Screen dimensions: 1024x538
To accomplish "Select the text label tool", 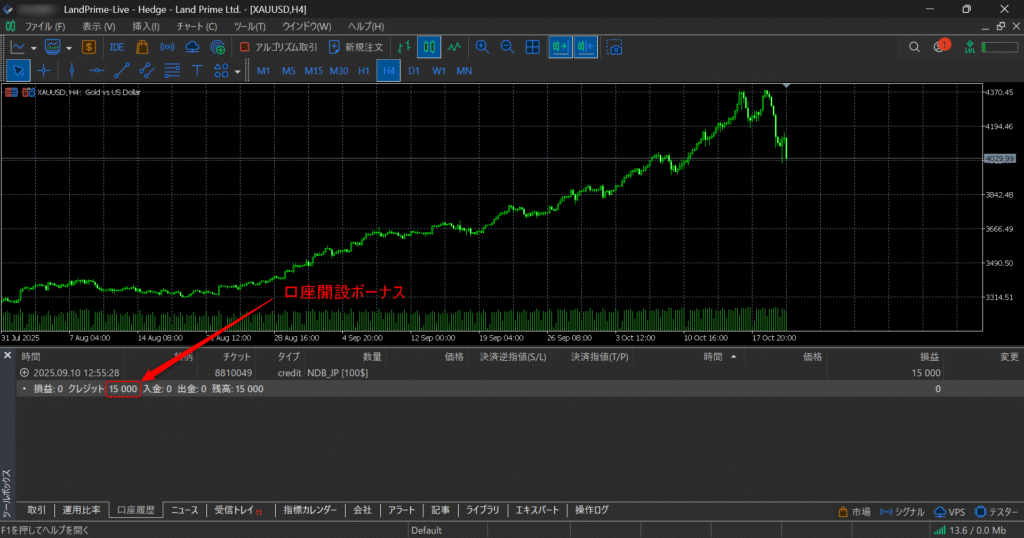I will [x=197, y=70].
